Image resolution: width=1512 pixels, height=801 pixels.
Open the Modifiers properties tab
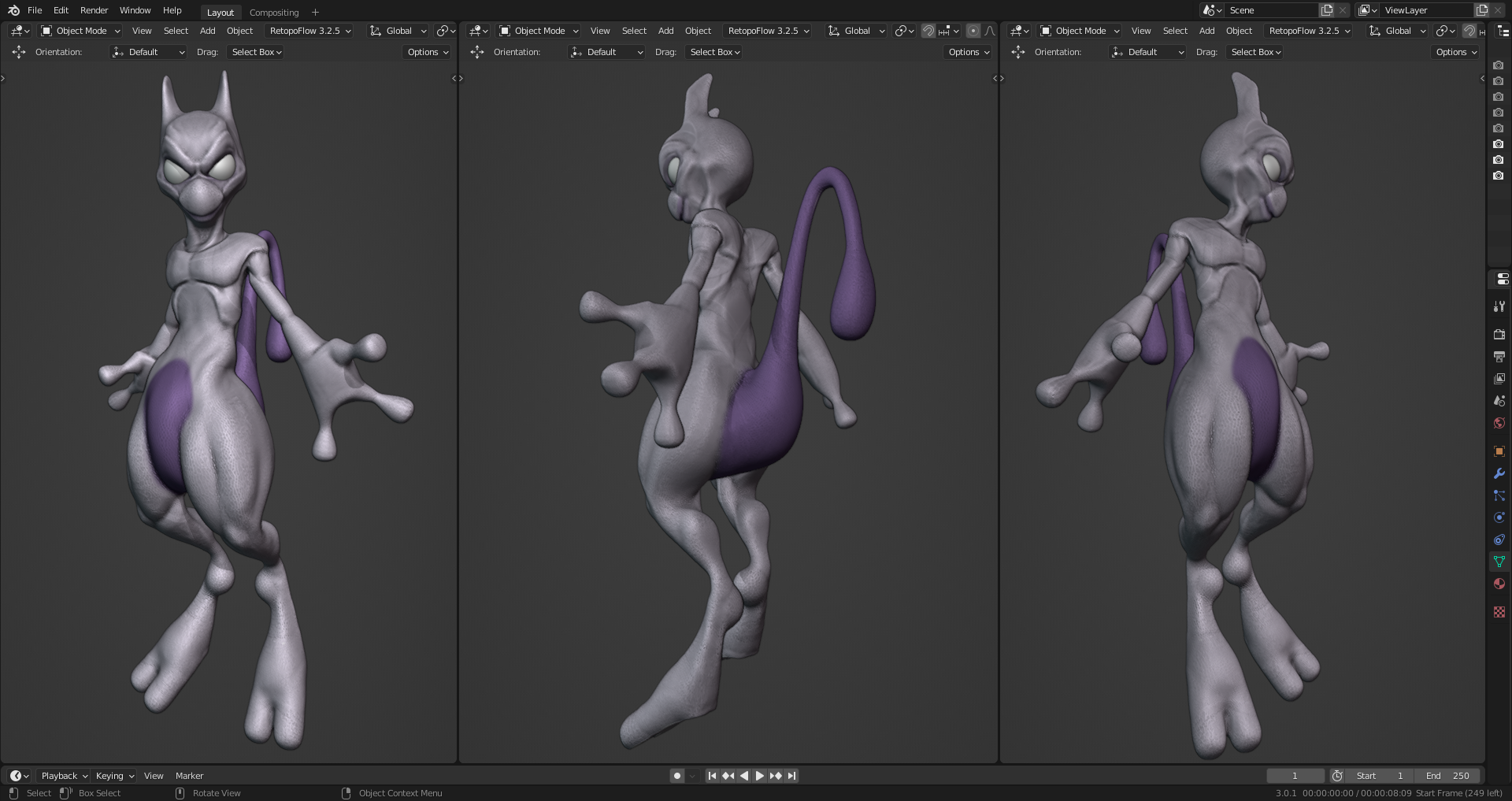click(1499, 473)
